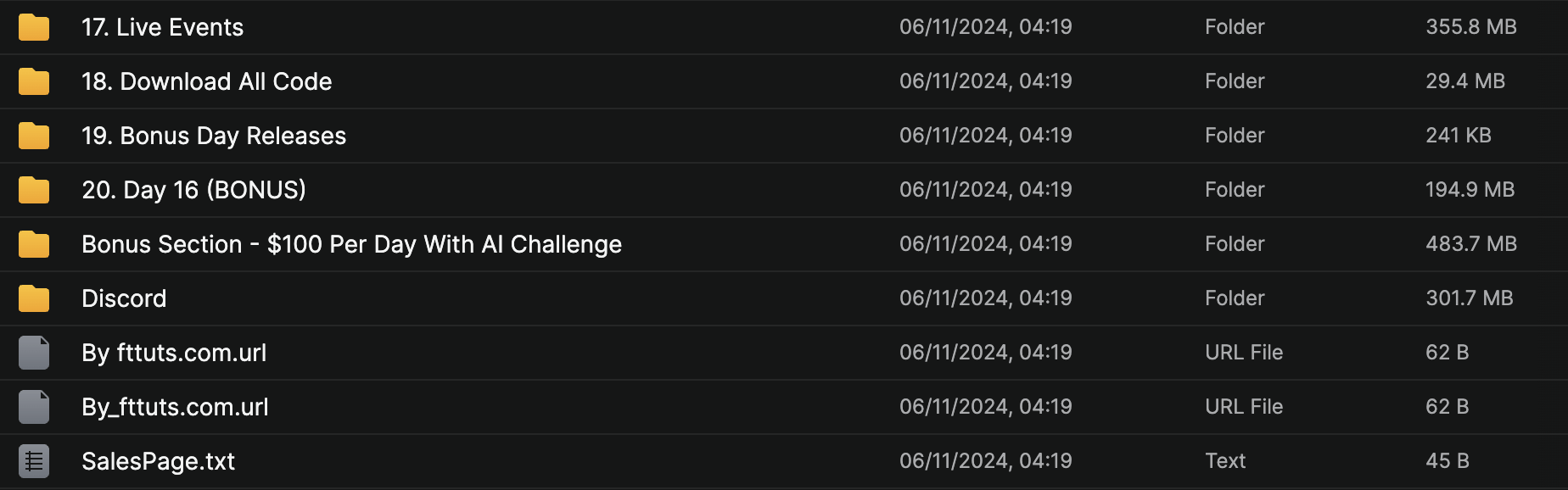This screenshot has width=1568, height=490.
Task: Click the 355.8 MB size of Live Events
Action: pyautogui.click(x=1470, y=27)
